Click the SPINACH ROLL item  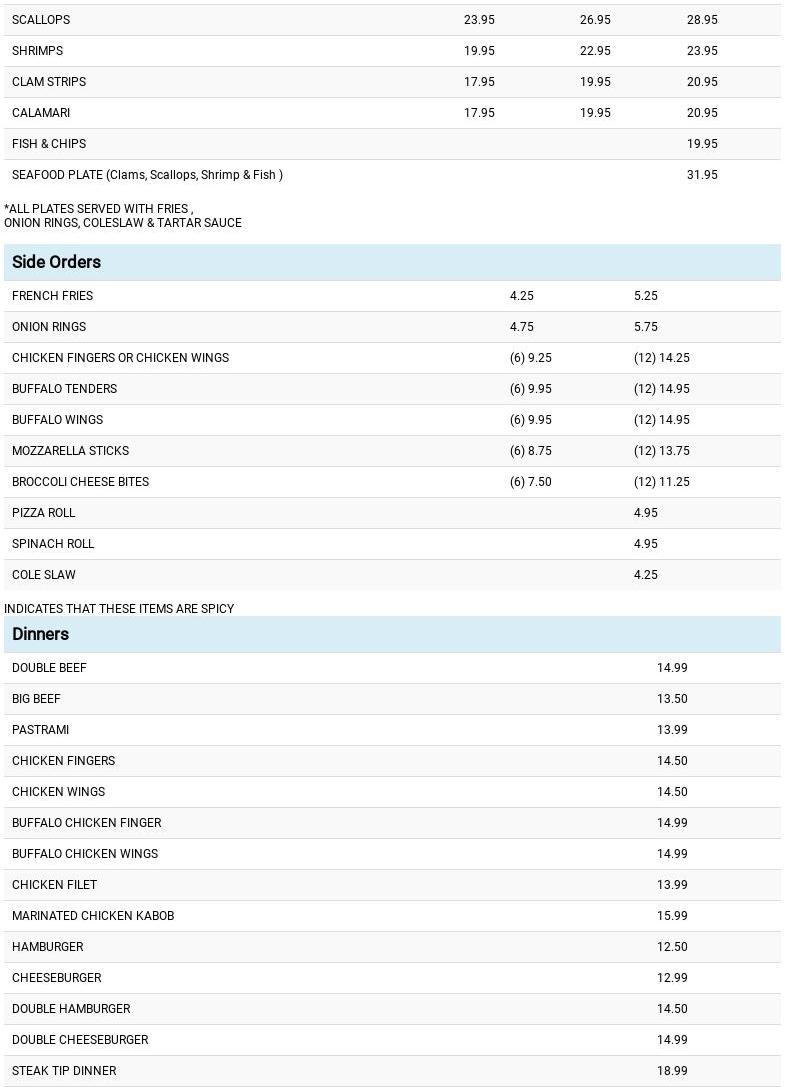click(x=53, y=544)
